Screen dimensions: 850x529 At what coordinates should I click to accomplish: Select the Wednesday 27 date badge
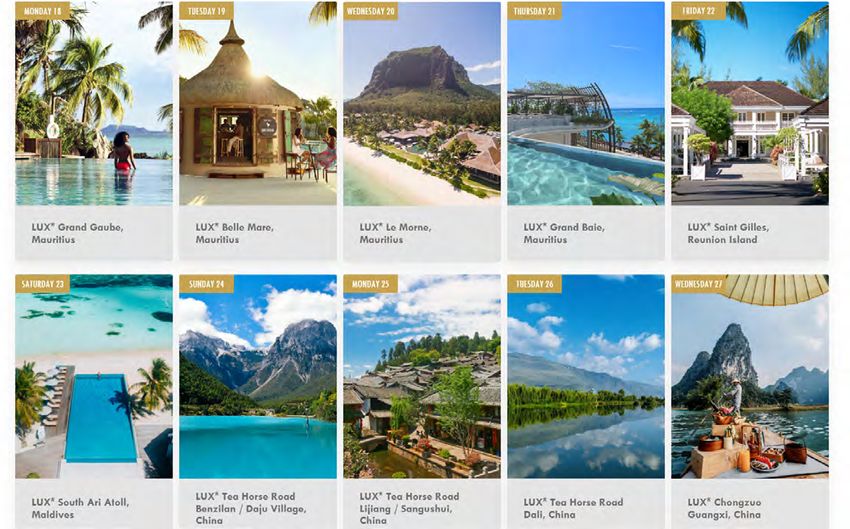(x=699, y=284)
